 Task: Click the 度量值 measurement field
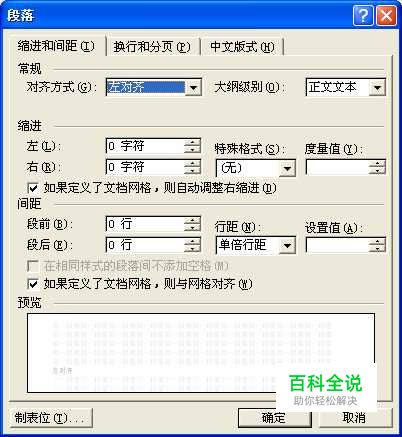[337, 167]
